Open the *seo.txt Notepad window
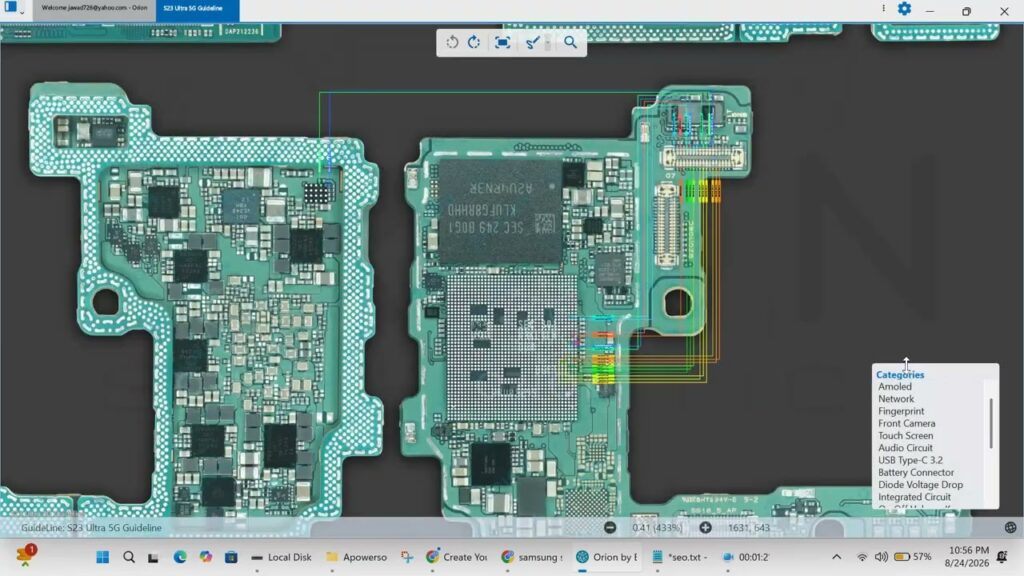The image size is (1024, 576). [680, 557]
